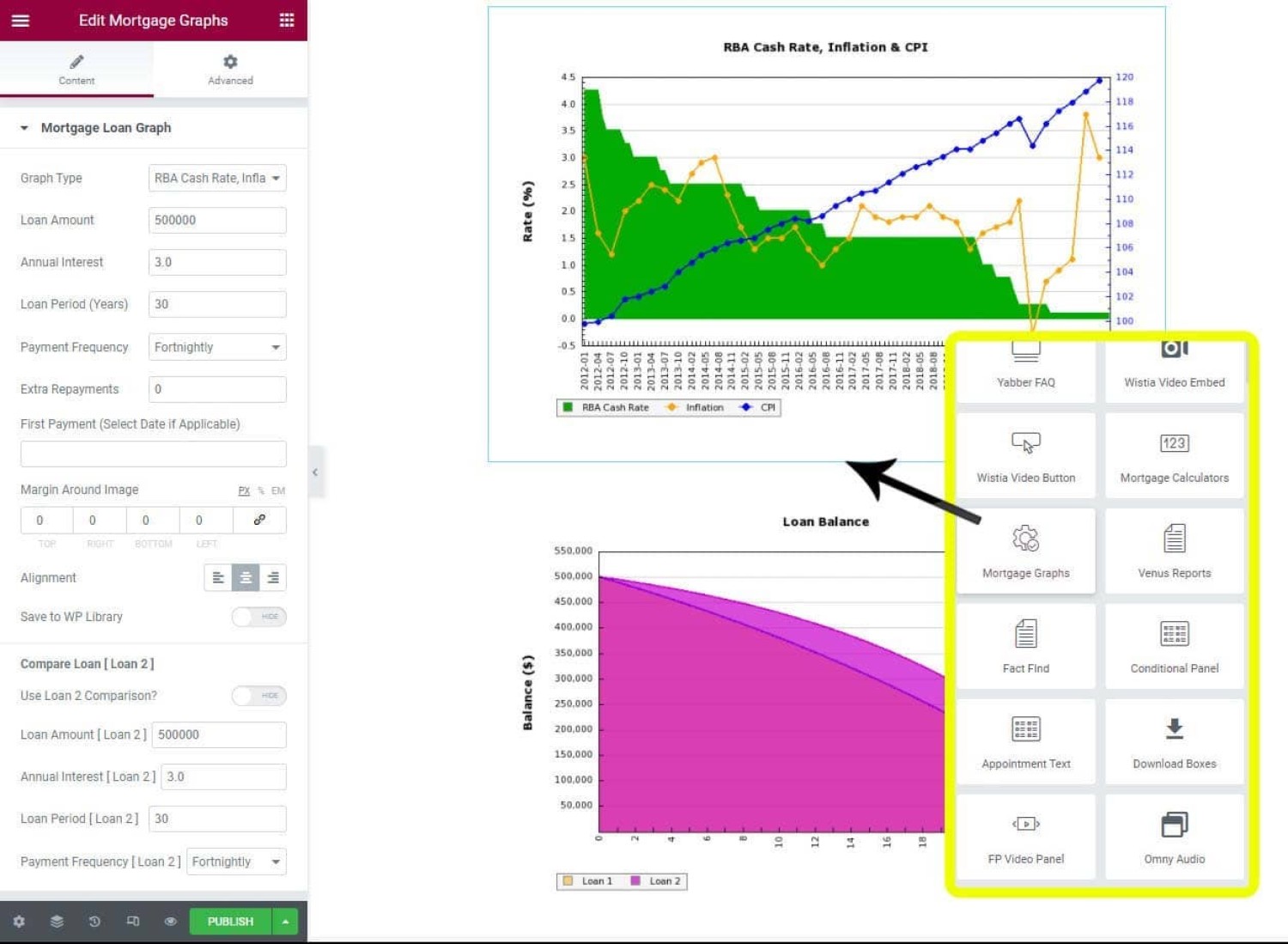
Task: Open the widgets grid icon in header
Action: pos(287,21)
